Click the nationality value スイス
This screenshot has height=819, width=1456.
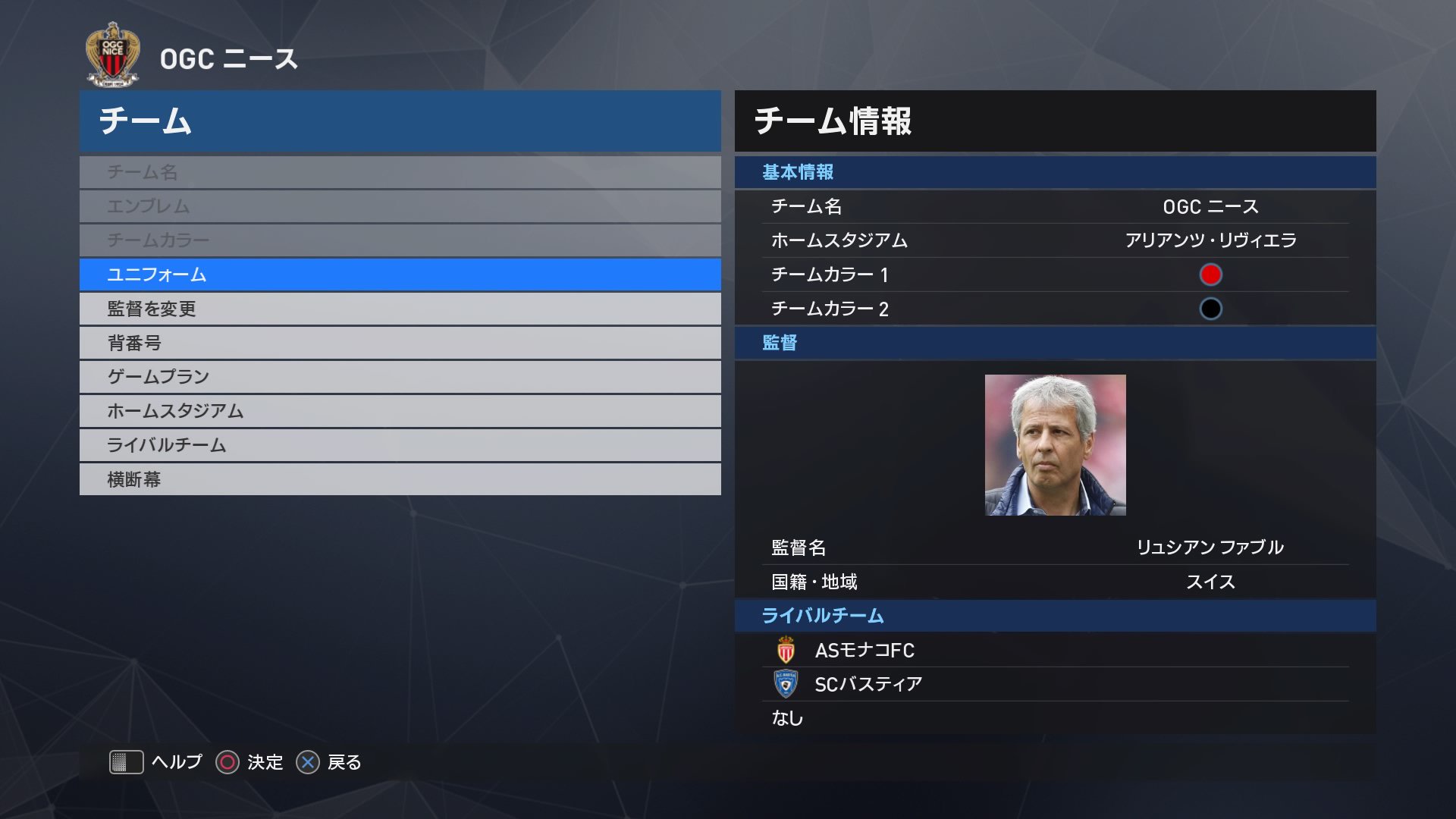[1211, 582]
